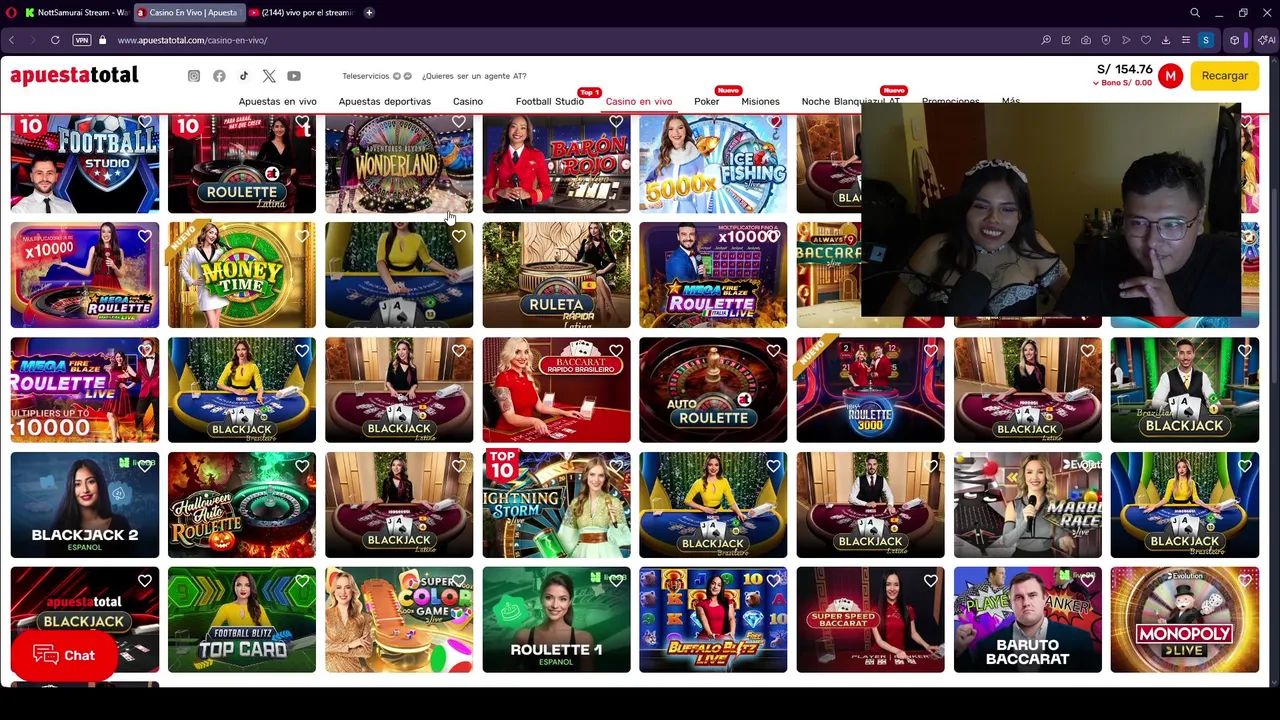Open Super Color Game thumbnail
The width and height of the screenshot is (1280, 720).
coord(399,620)
